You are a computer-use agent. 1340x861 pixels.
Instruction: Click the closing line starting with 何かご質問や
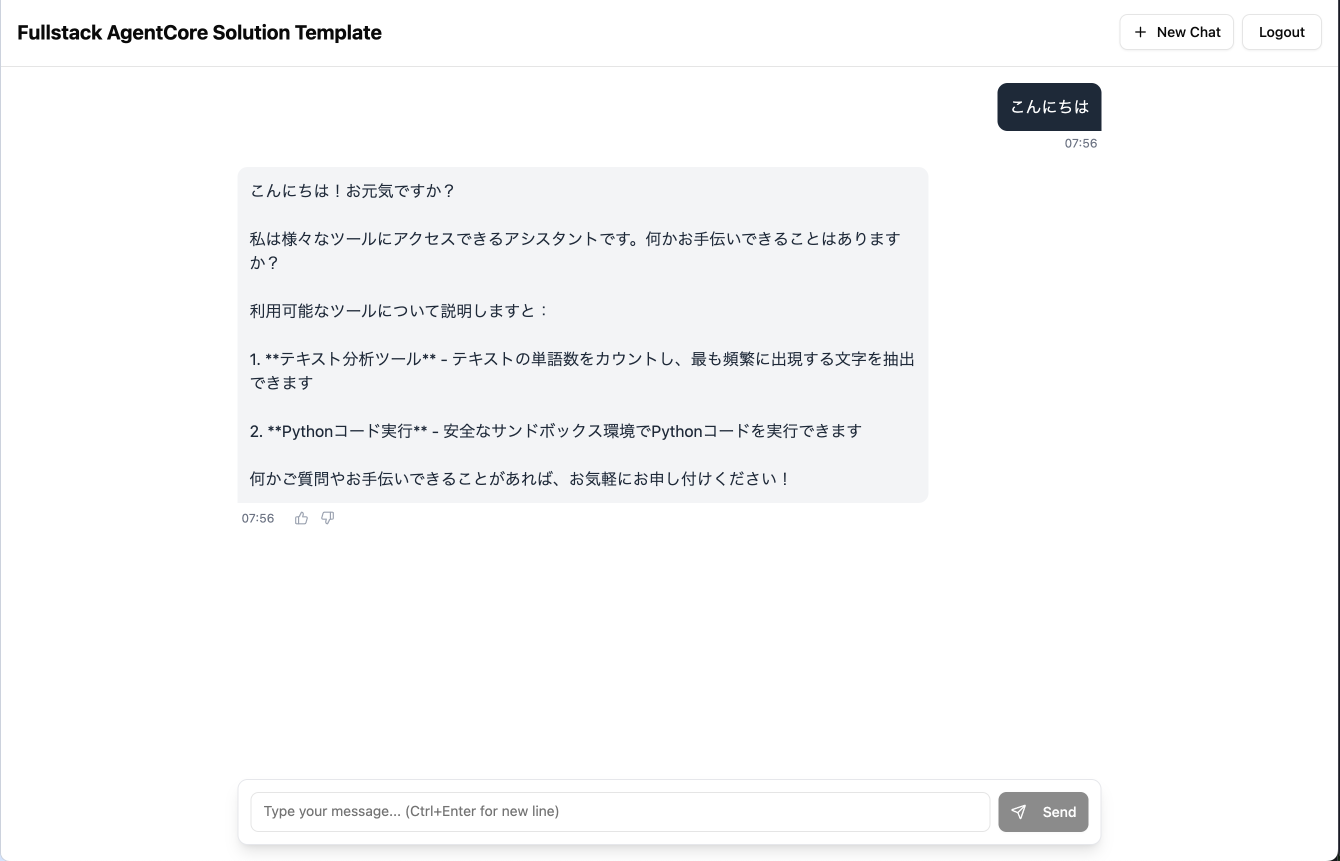tap(521, 479)
